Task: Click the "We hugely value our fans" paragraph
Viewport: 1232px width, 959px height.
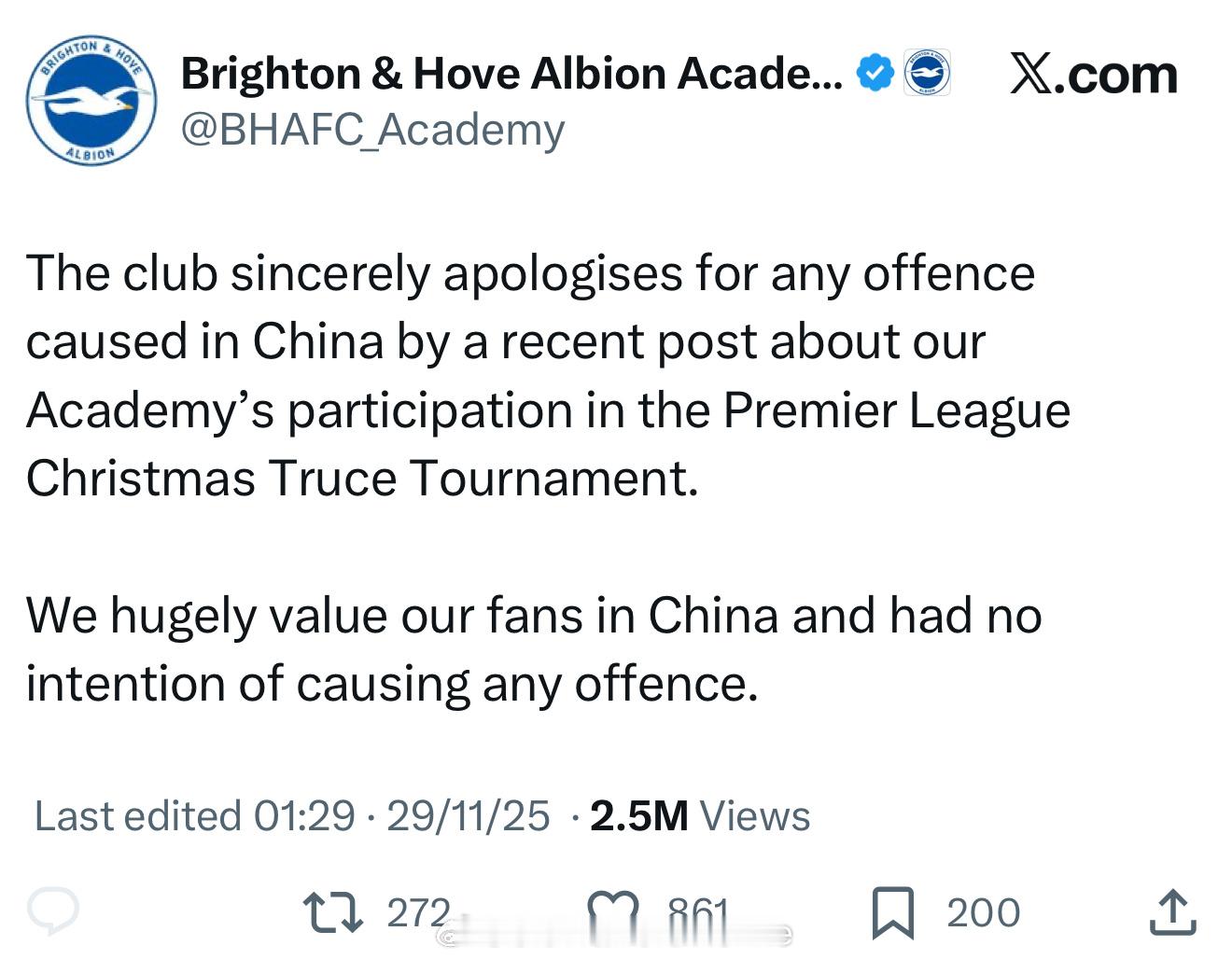Action: (x=533, y=649)
